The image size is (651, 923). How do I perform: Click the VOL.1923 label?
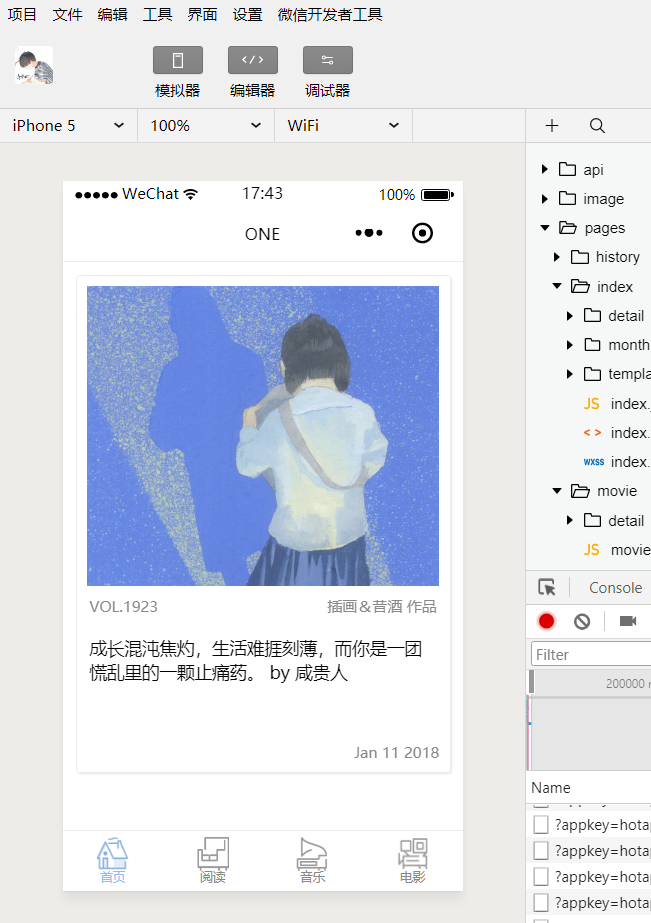(x=124, y=606)
